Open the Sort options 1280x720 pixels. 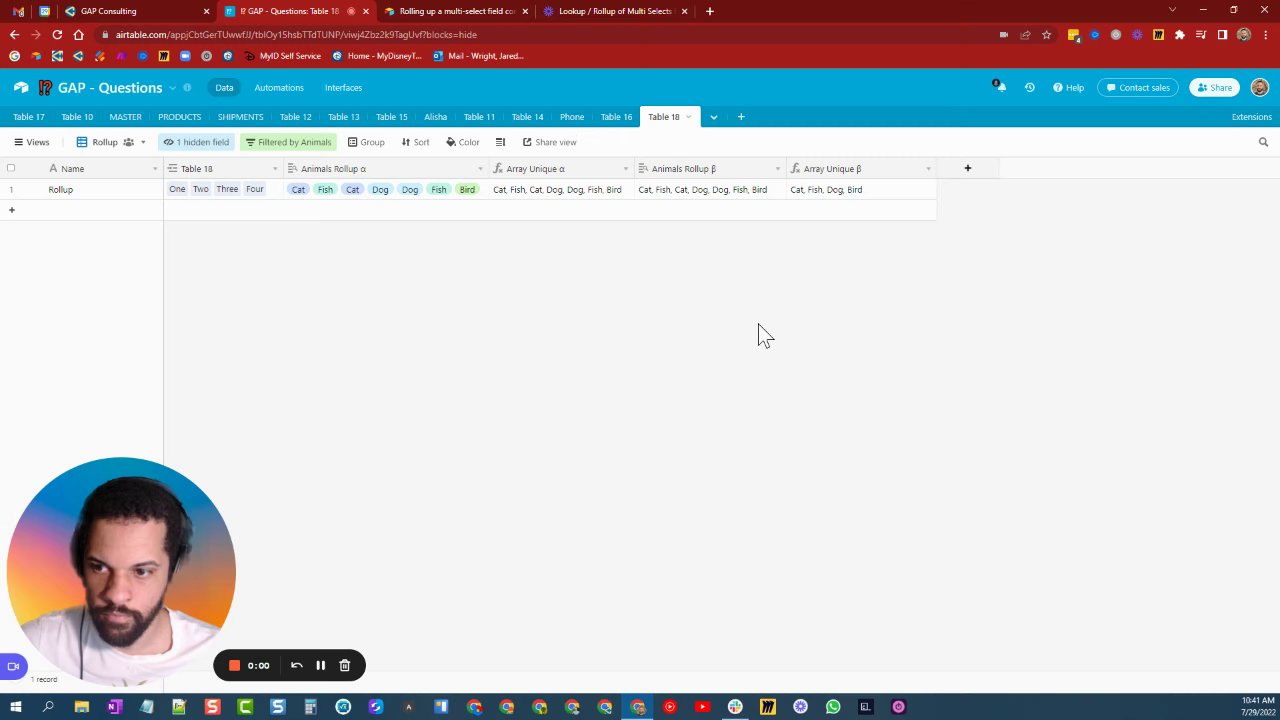point(415,142)
